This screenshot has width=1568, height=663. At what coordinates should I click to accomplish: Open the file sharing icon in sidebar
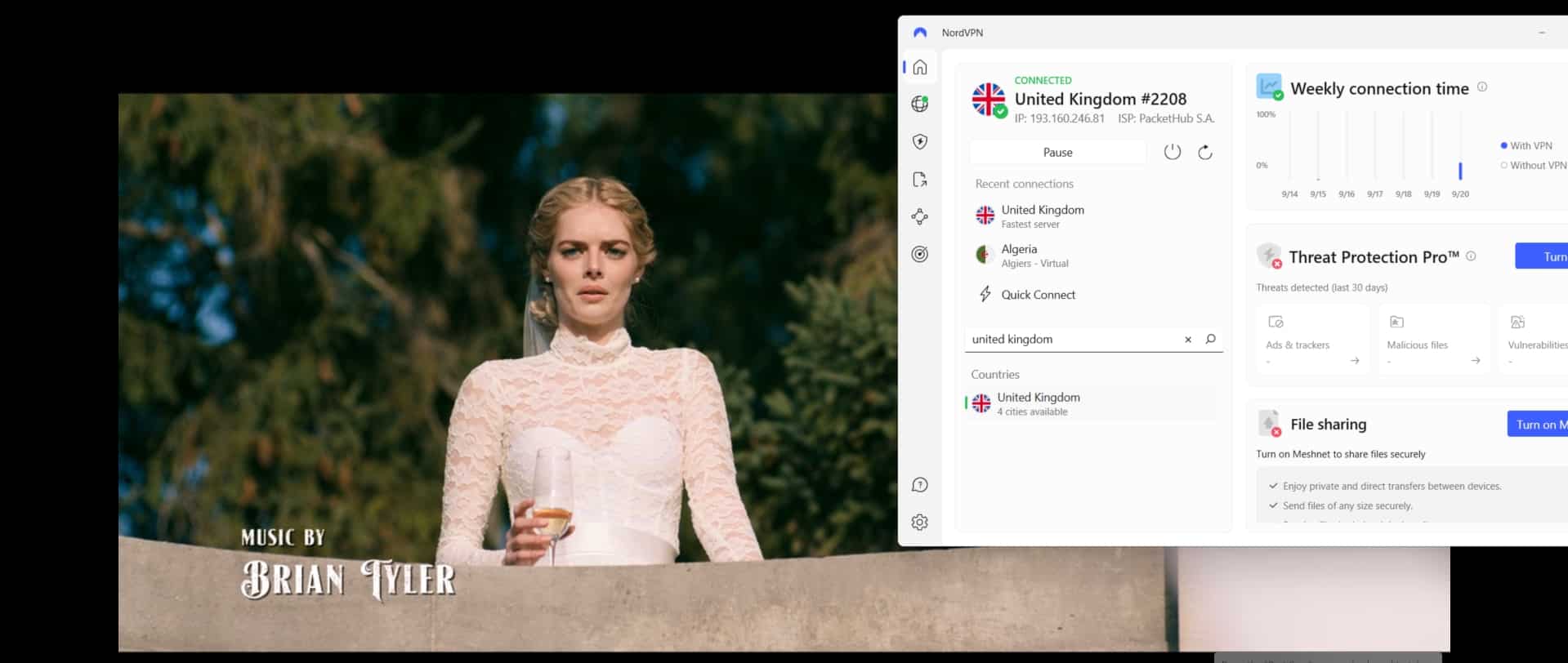pyautogui.click(x=920, y=180)
